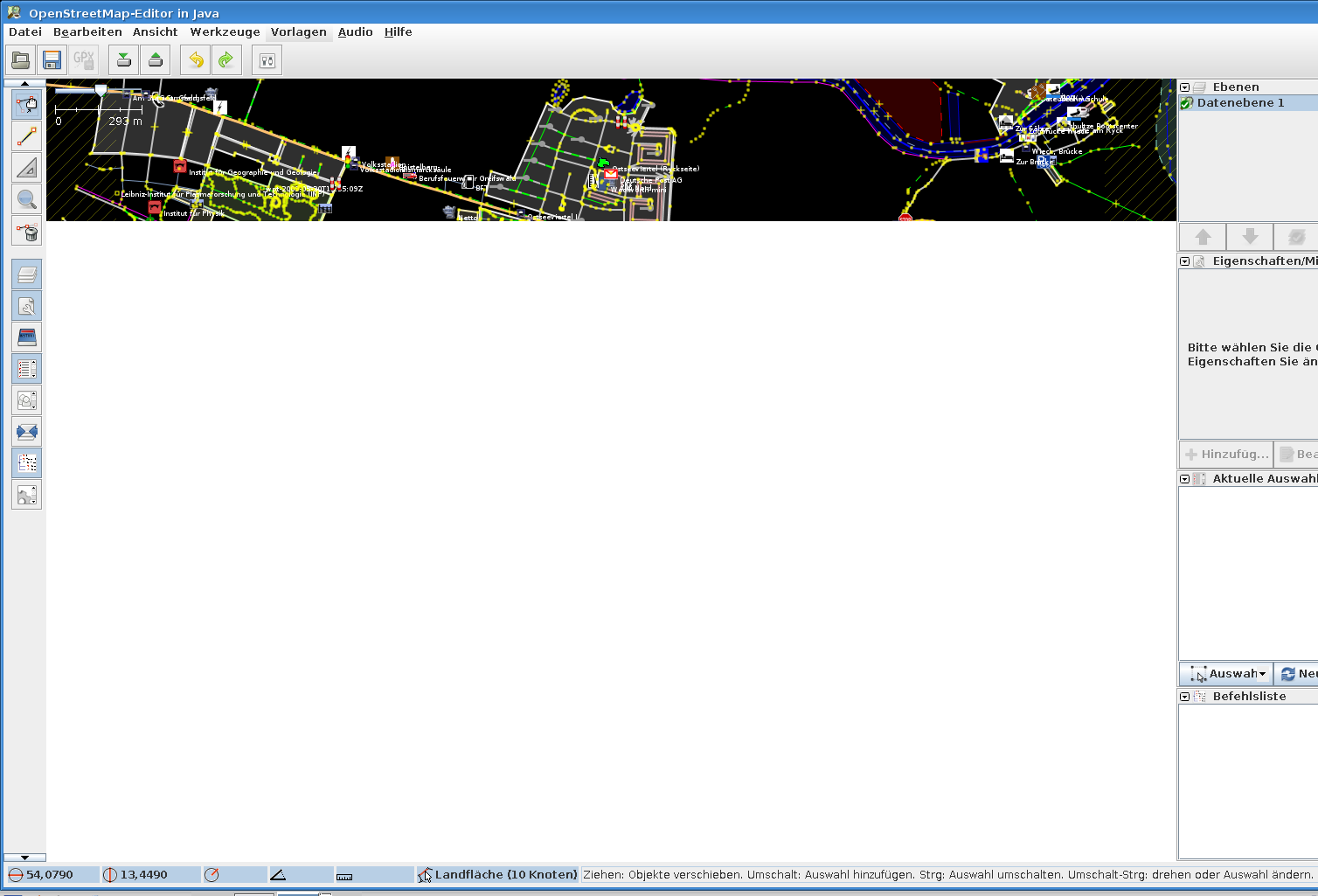This screenshot has width=1318, height=896.
Task: Open the Werkzeuge menu
Action: [225, 32]
